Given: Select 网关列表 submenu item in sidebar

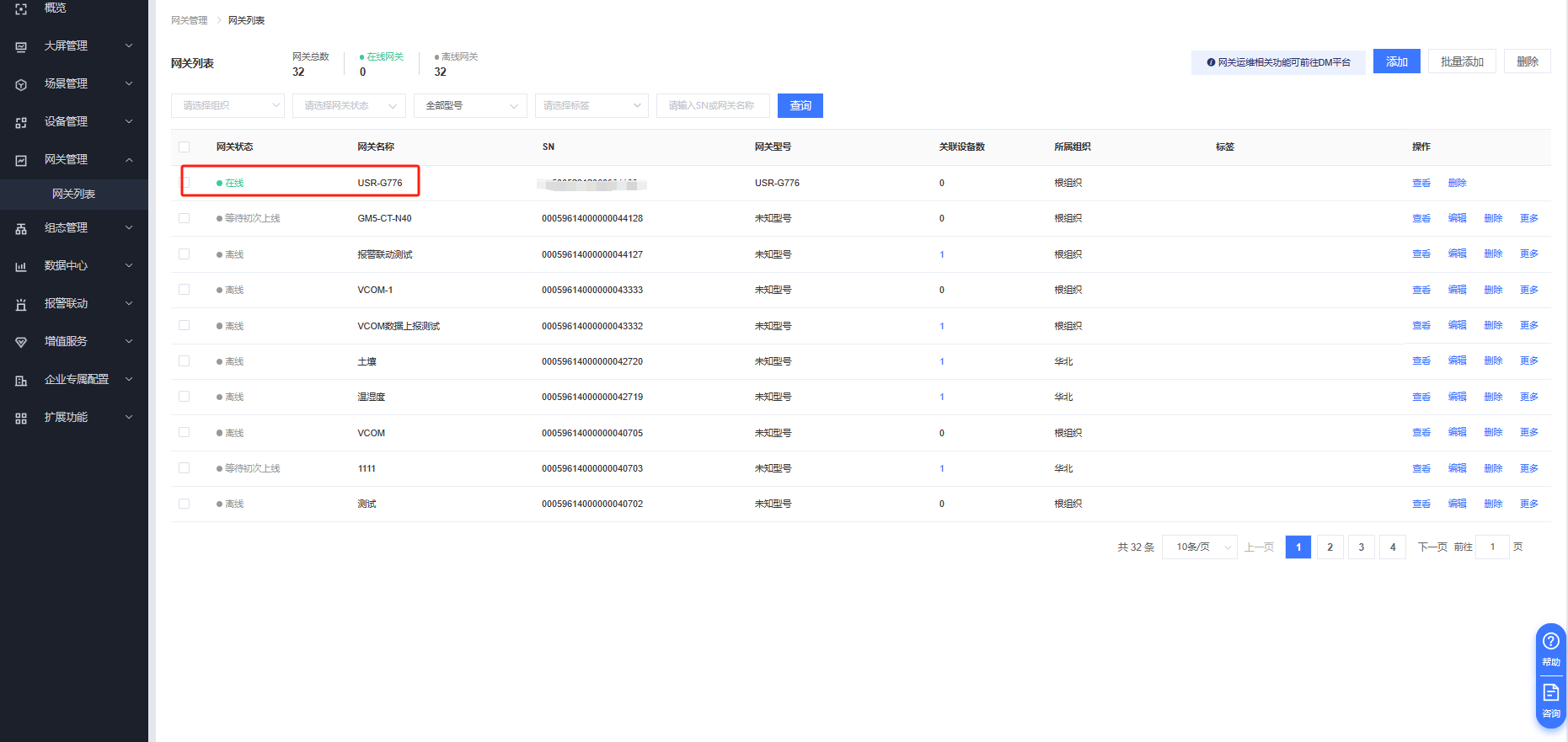Looking at the screenshot, I should coord(74,194).
